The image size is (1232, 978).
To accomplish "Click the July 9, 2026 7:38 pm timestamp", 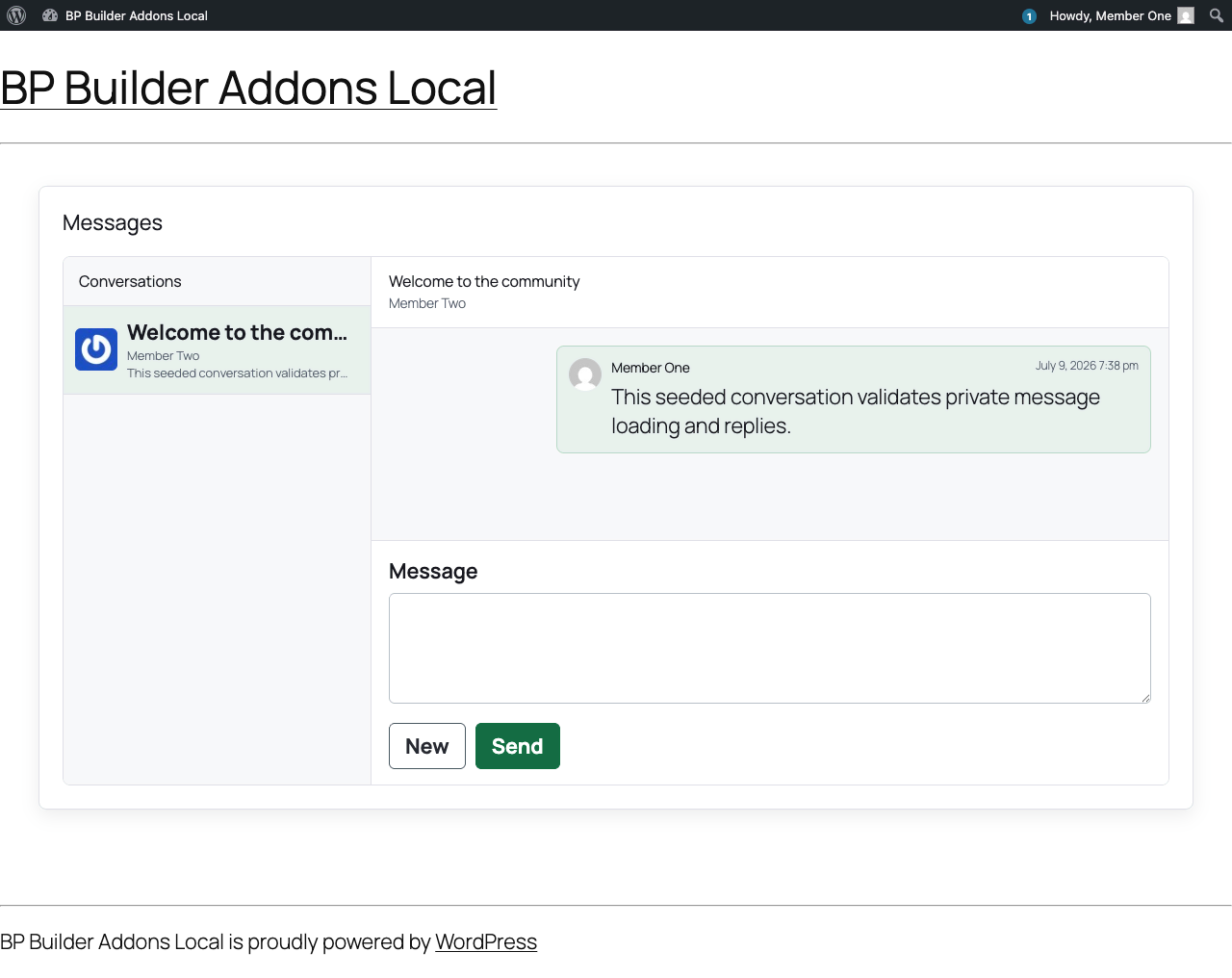I will click(x=1087, y=366).
